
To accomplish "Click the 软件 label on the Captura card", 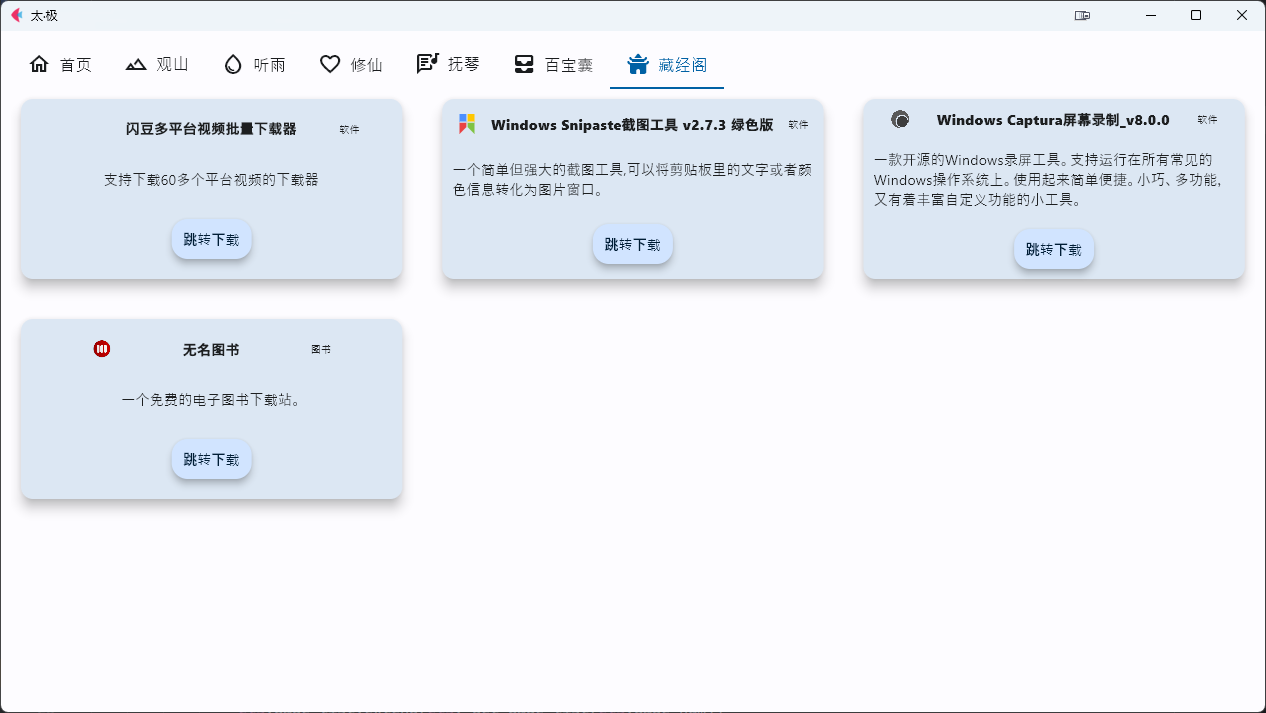I will (x=1206, y=120).
